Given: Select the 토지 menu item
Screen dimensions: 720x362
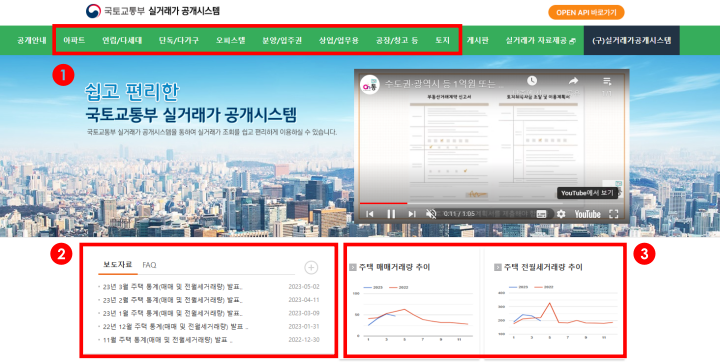Looking at the screenshot, I should [442, 40].
